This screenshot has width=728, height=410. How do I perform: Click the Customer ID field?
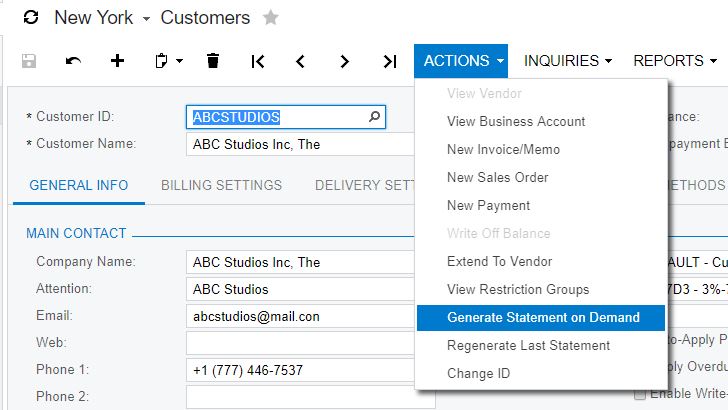pos(286,117)
